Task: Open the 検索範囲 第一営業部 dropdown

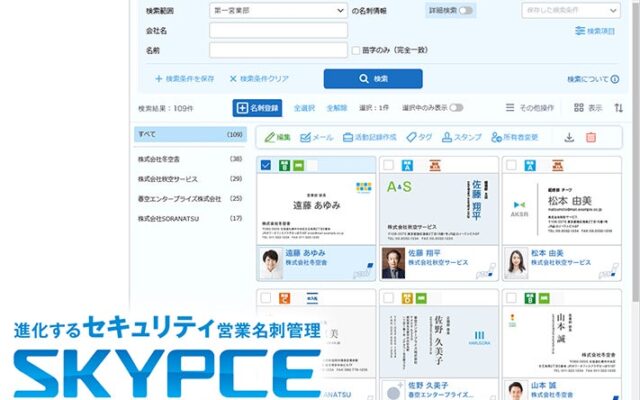Action: (278, 11)
